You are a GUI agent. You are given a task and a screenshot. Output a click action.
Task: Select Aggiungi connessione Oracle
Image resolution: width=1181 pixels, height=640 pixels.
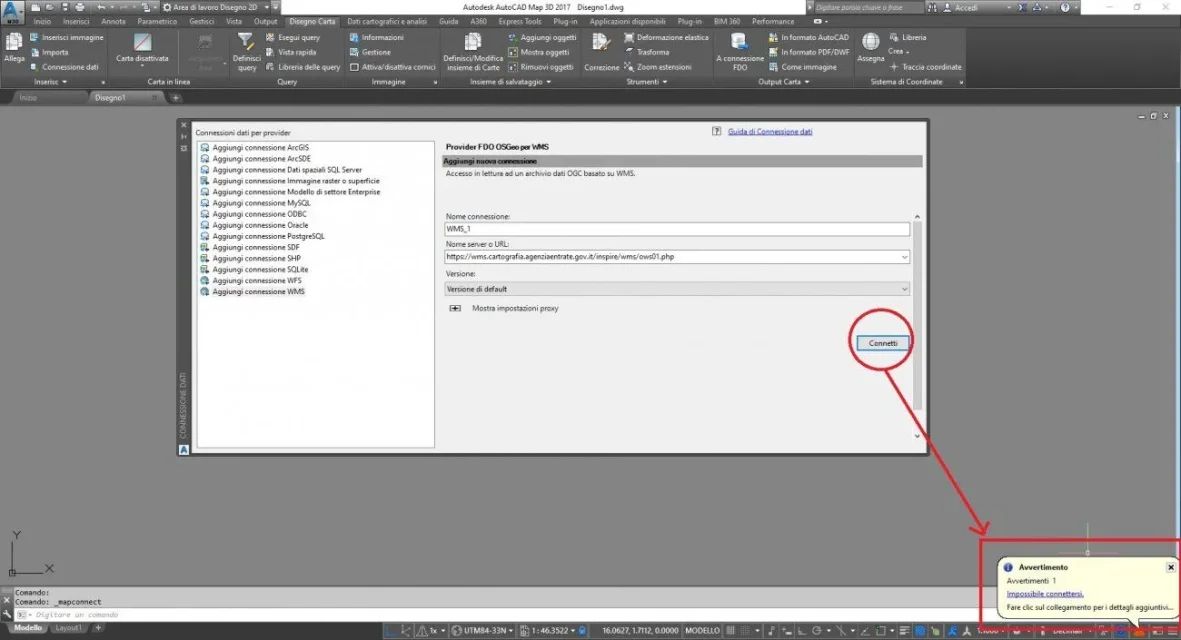[x=260, y=225]
